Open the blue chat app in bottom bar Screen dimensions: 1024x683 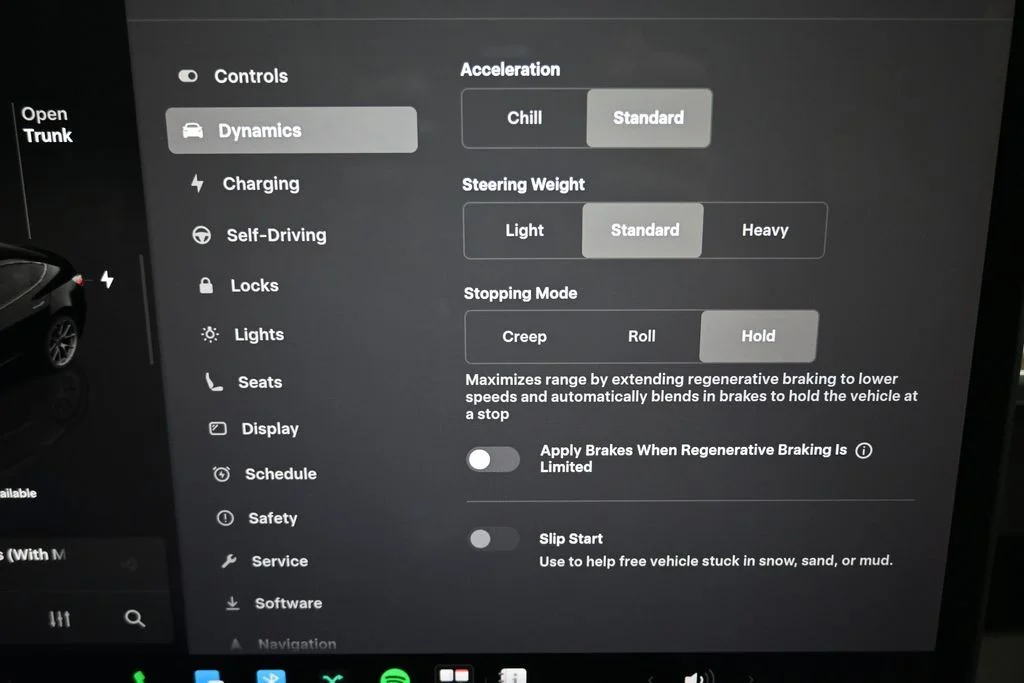tap(208, 676)
